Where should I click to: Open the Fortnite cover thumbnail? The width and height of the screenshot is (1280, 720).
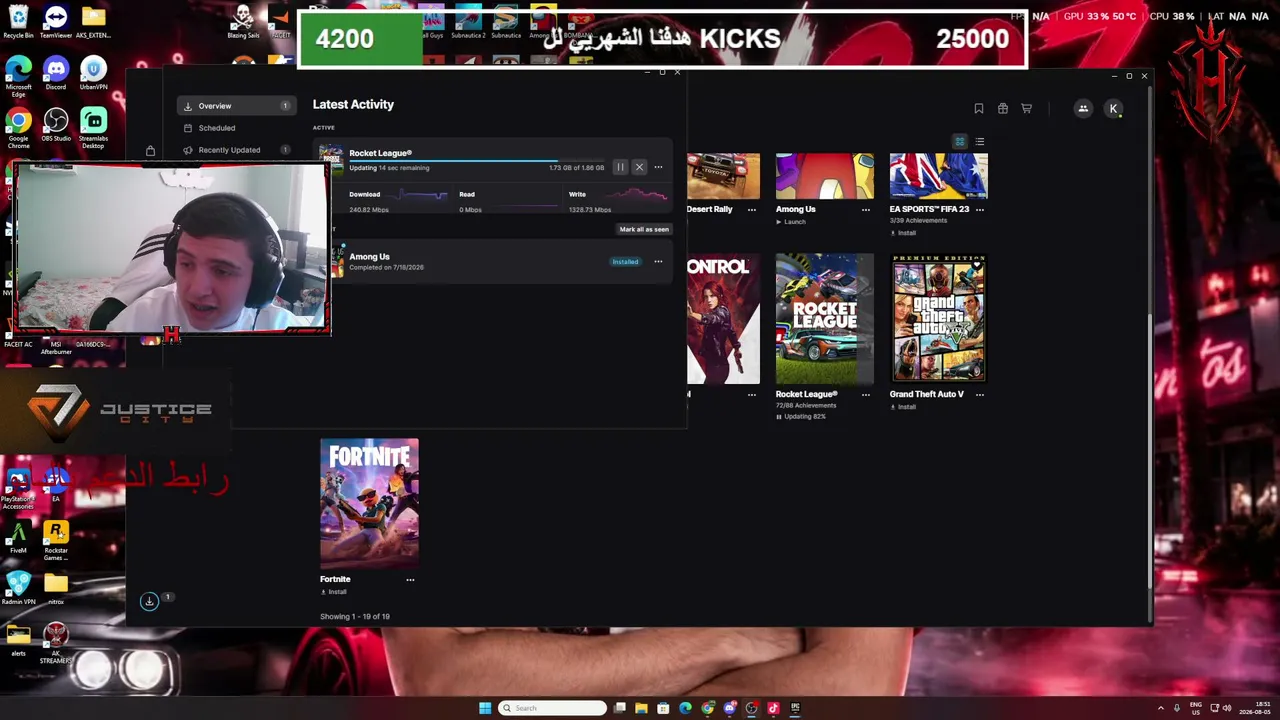(x=369, y=503)
